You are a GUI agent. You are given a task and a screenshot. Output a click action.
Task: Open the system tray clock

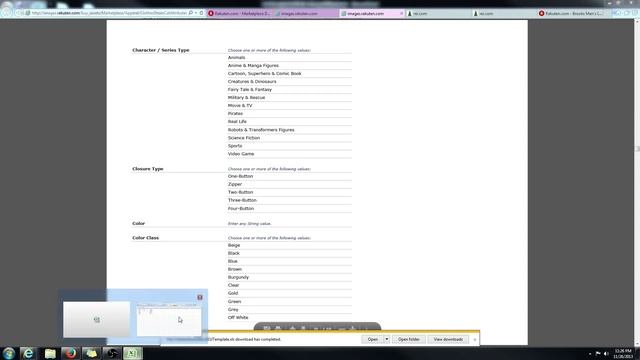tap(623, 353)
